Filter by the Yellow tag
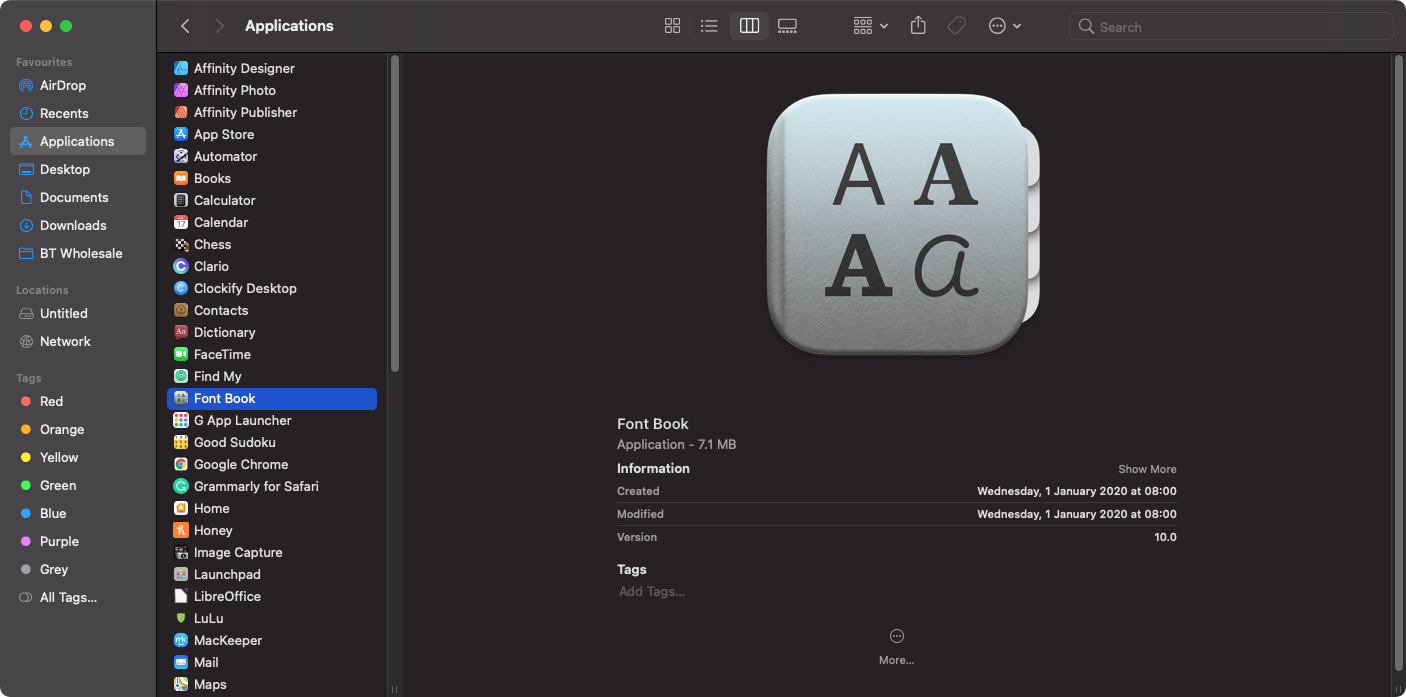Viewport: 1406px width, 697px height. [x=78, y=457]
